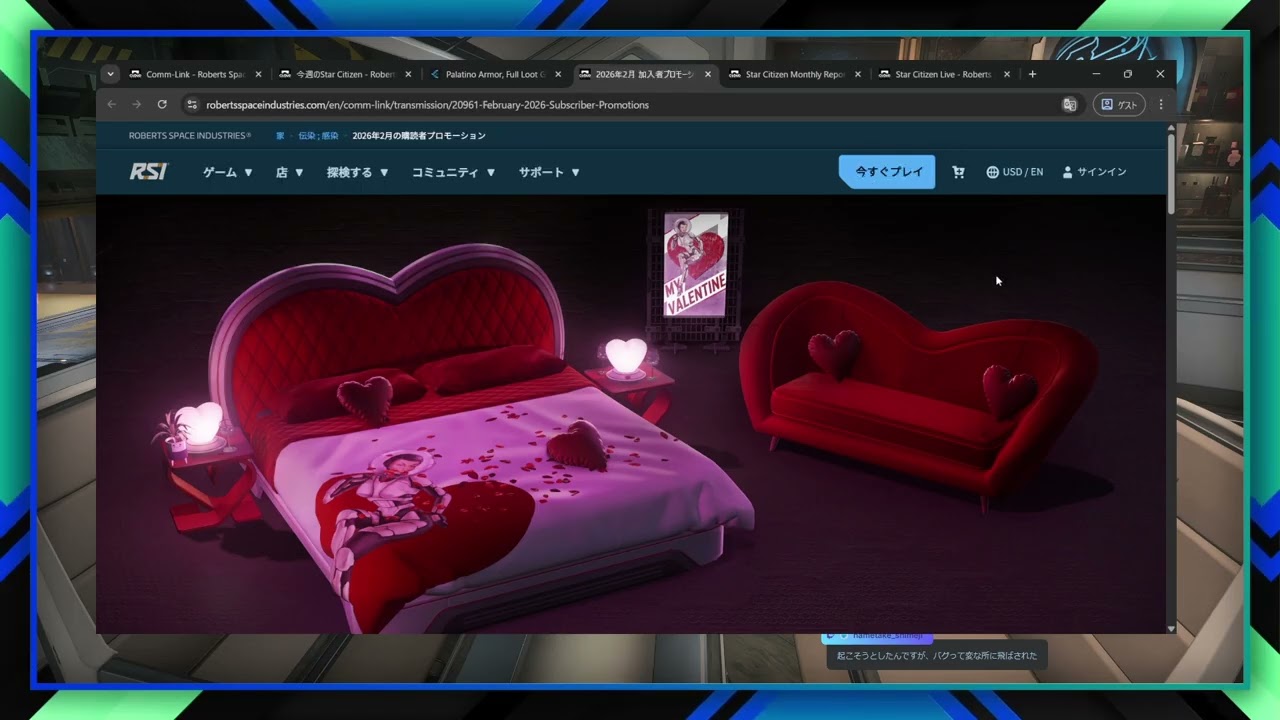
Task: Expand the 探検する menu
Action: pyautogui.click(x=358, y=172)
